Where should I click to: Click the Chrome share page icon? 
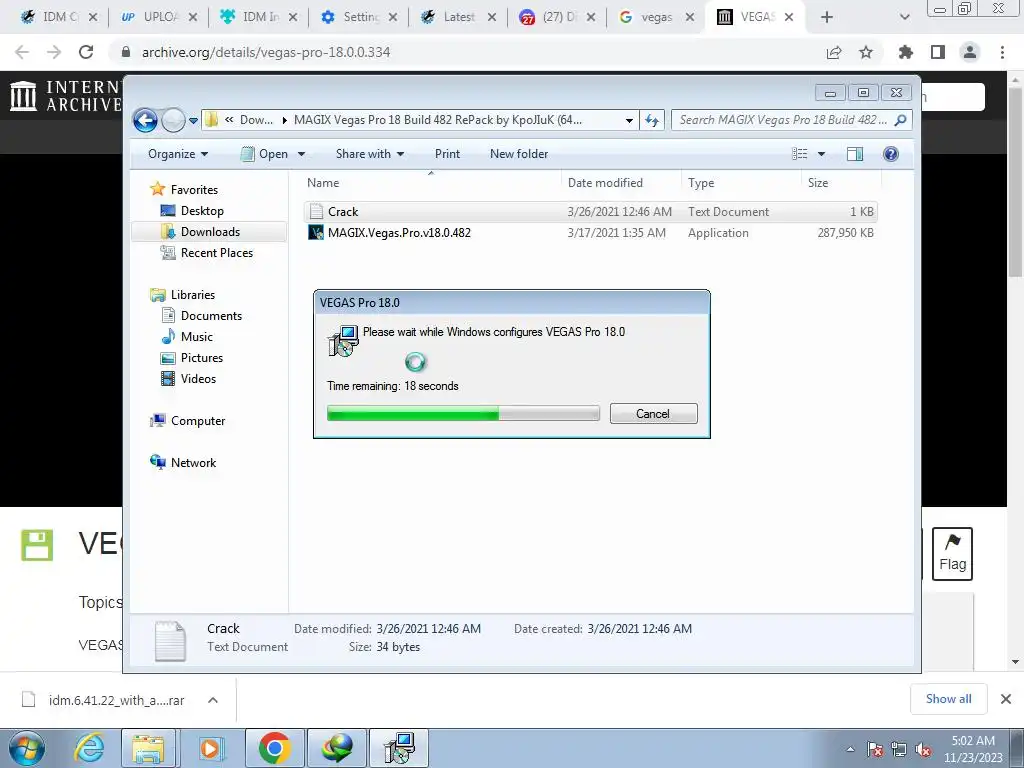click(834, 52)
